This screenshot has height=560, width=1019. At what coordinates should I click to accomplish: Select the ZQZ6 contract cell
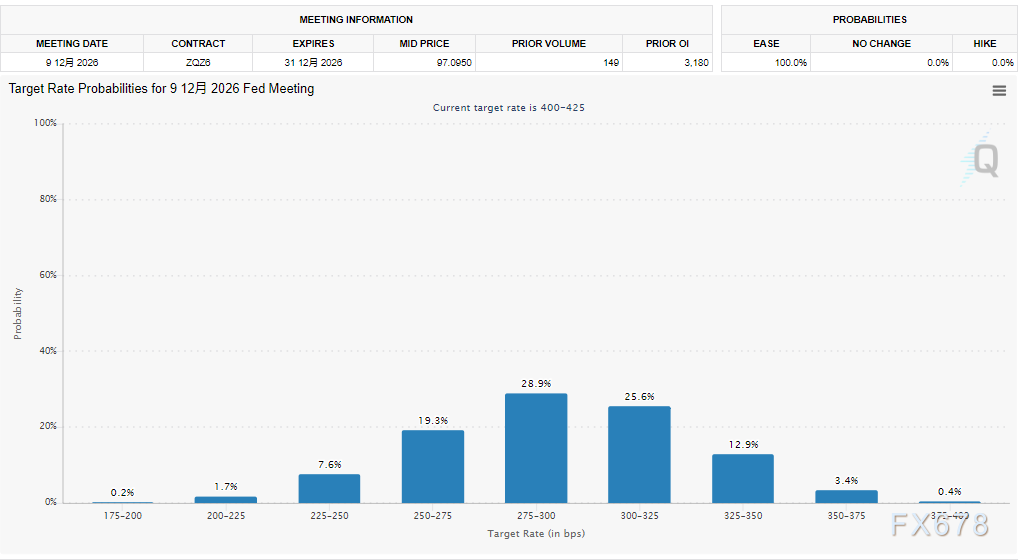(198, 62)
